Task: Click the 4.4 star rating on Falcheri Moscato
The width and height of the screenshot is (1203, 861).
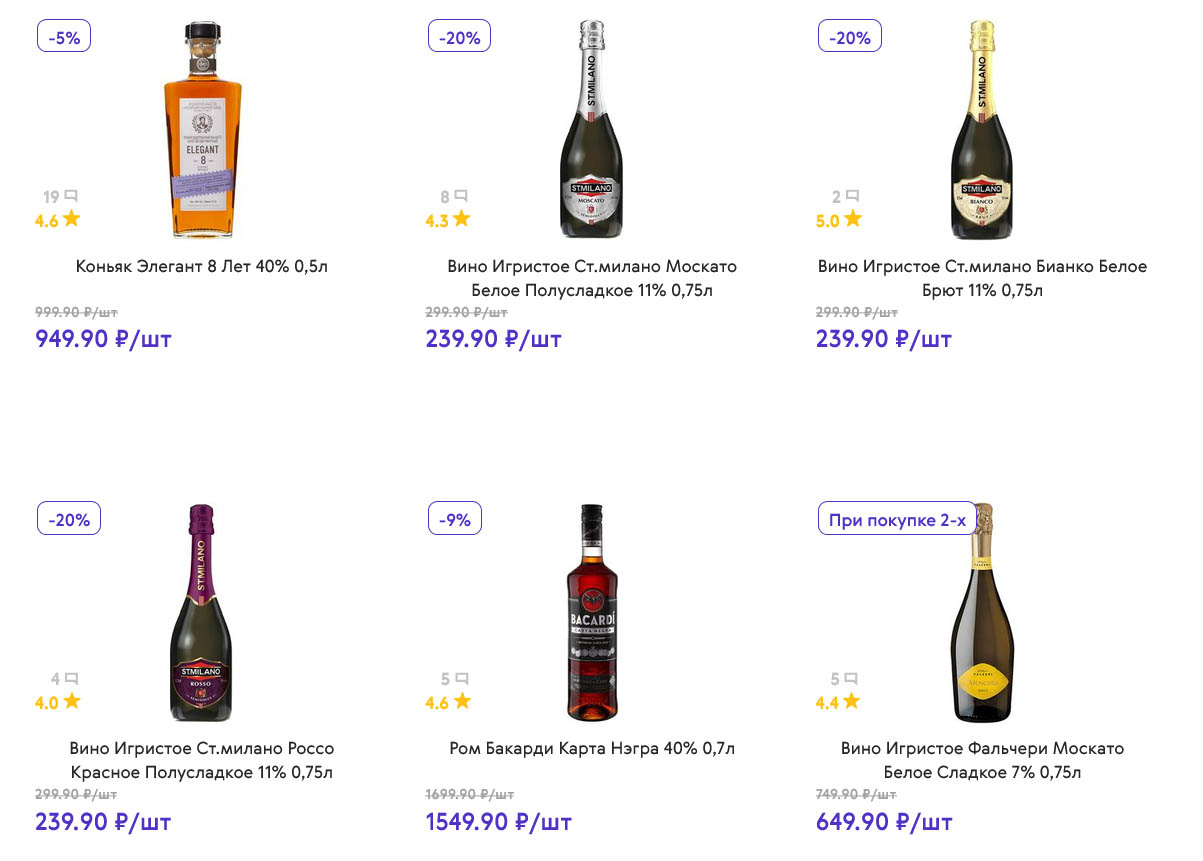Action: pos(838,702)
